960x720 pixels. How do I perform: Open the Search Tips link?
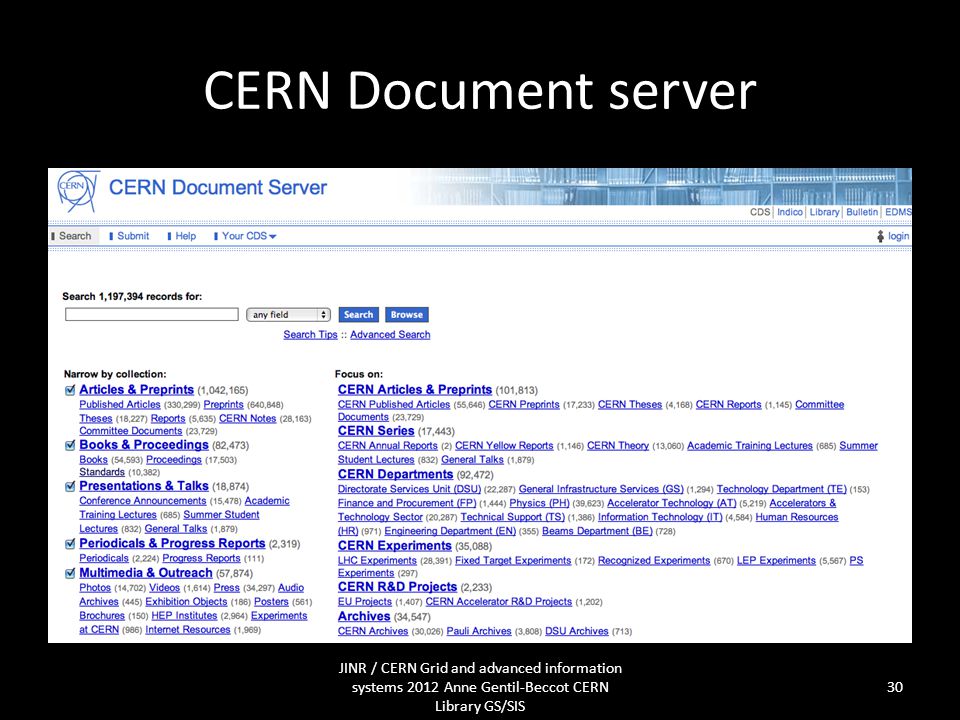[x=310, y=335]
